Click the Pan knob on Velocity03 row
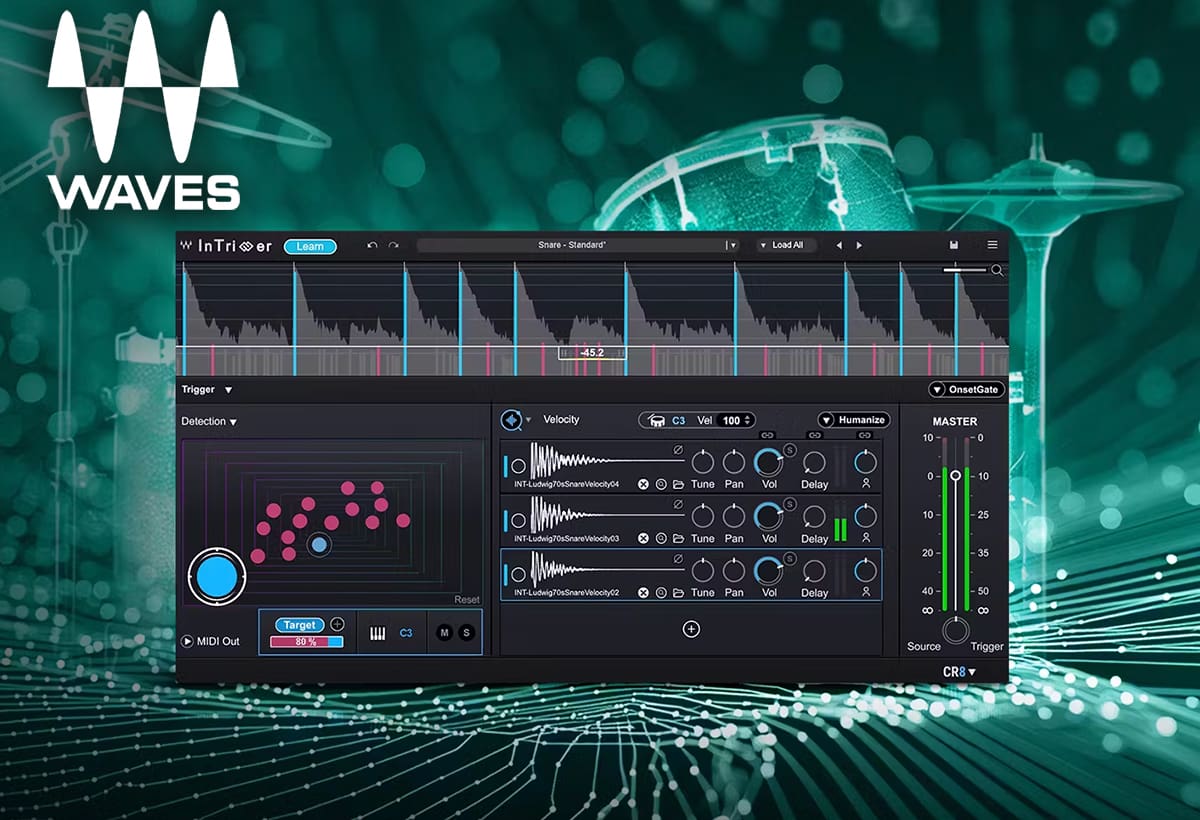 tap(734, 516)
